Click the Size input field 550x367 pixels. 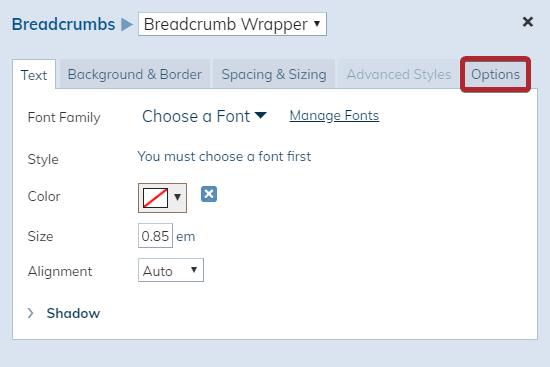pos(155,235)
